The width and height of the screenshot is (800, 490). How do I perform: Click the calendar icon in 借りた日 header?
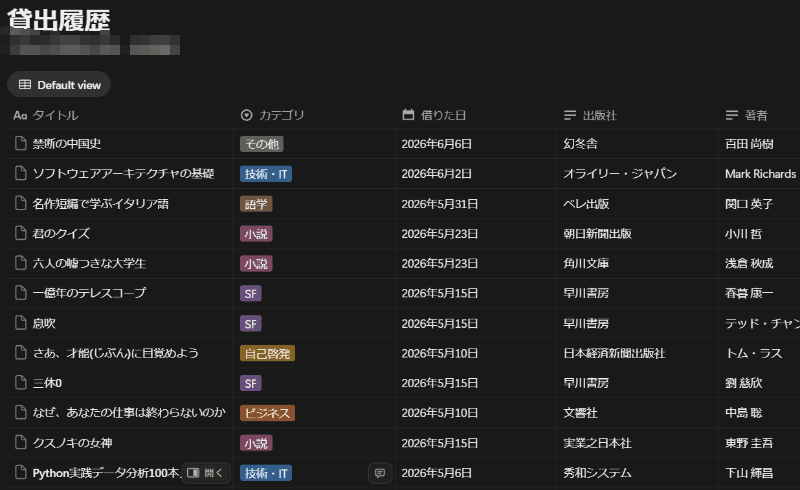pyautogui.click(x=408, y=115)
